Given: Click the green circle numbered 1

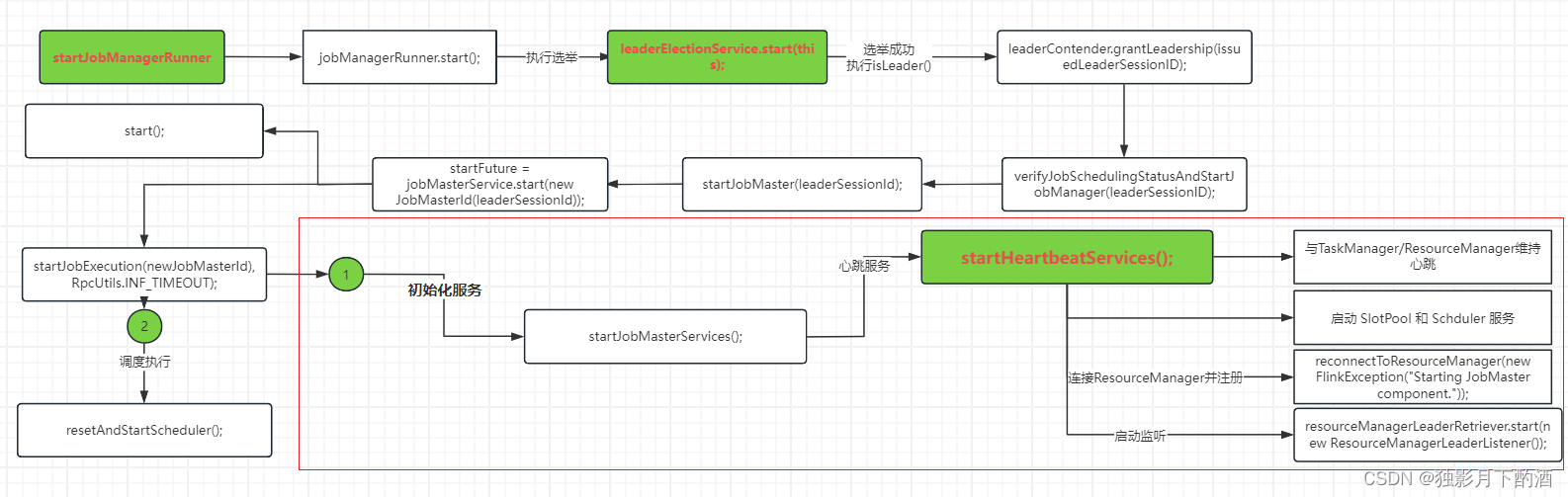Looking at the screenshot, I should 346,274.
